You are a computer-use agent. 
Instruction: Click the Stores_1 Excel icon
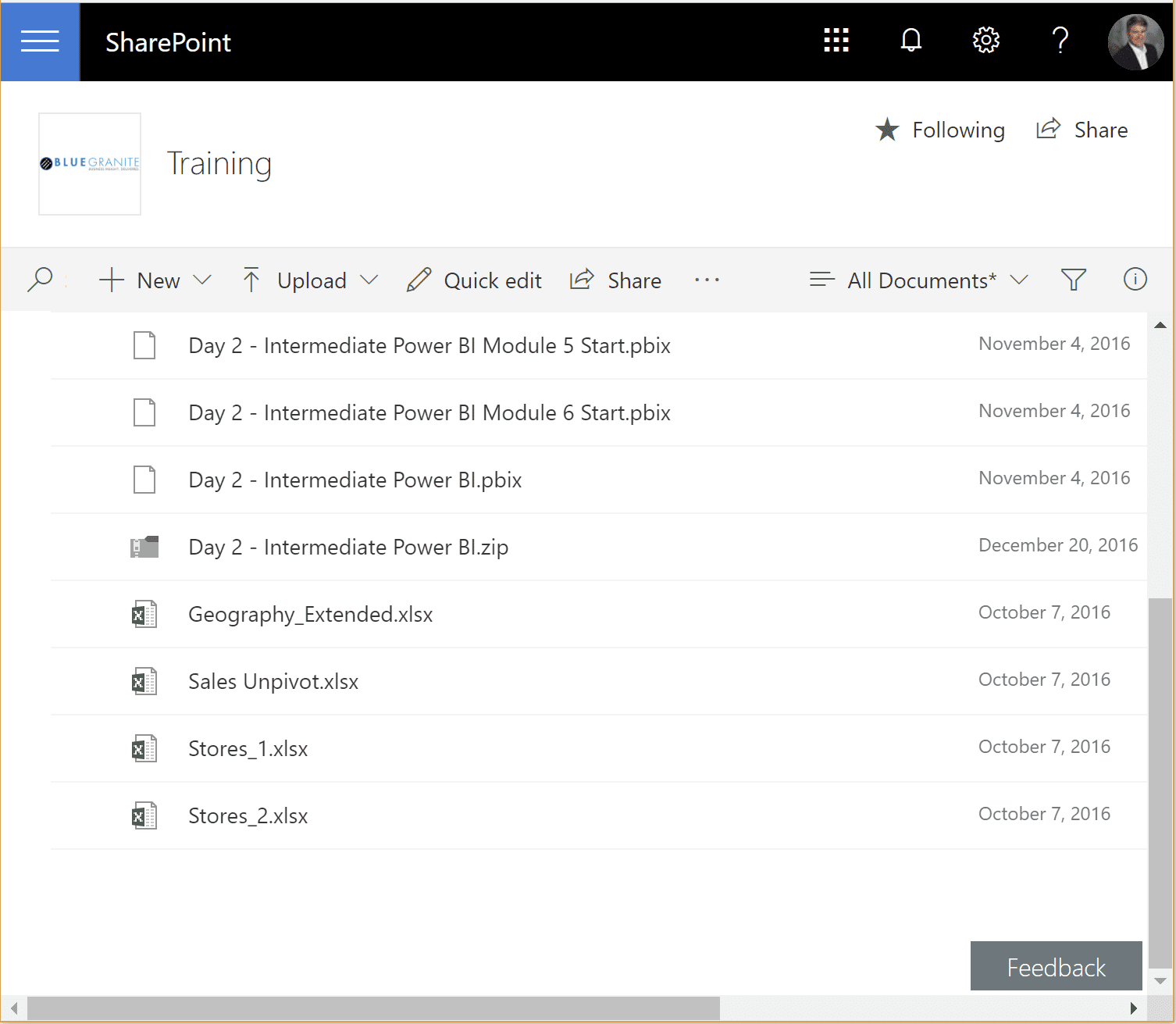144,748
